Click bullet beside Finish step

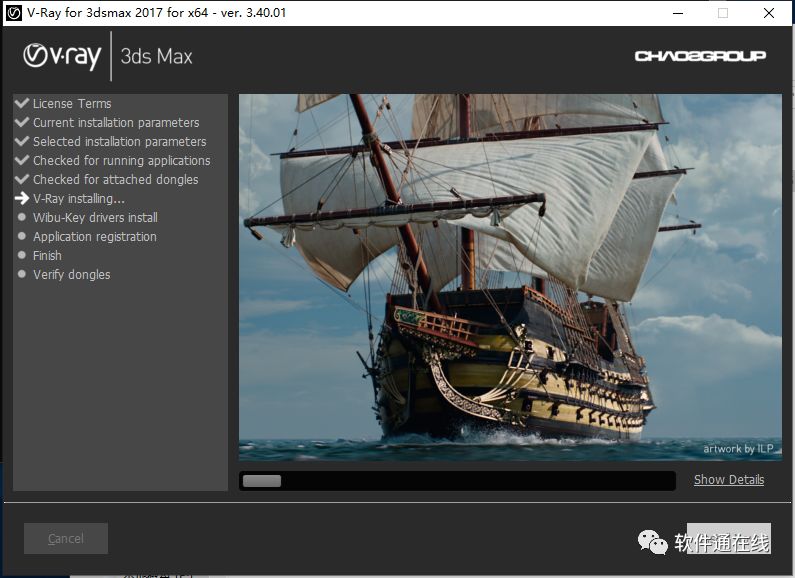22,255
